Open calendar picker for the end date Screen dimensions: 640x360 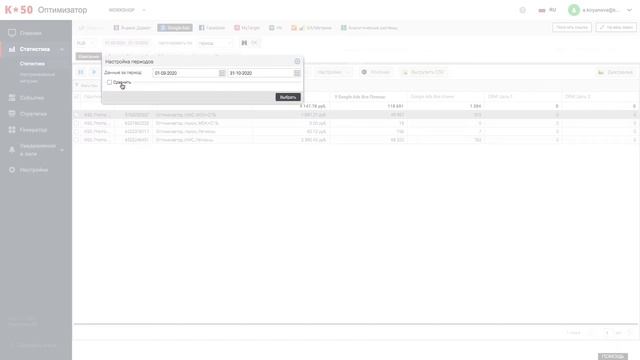297,73
